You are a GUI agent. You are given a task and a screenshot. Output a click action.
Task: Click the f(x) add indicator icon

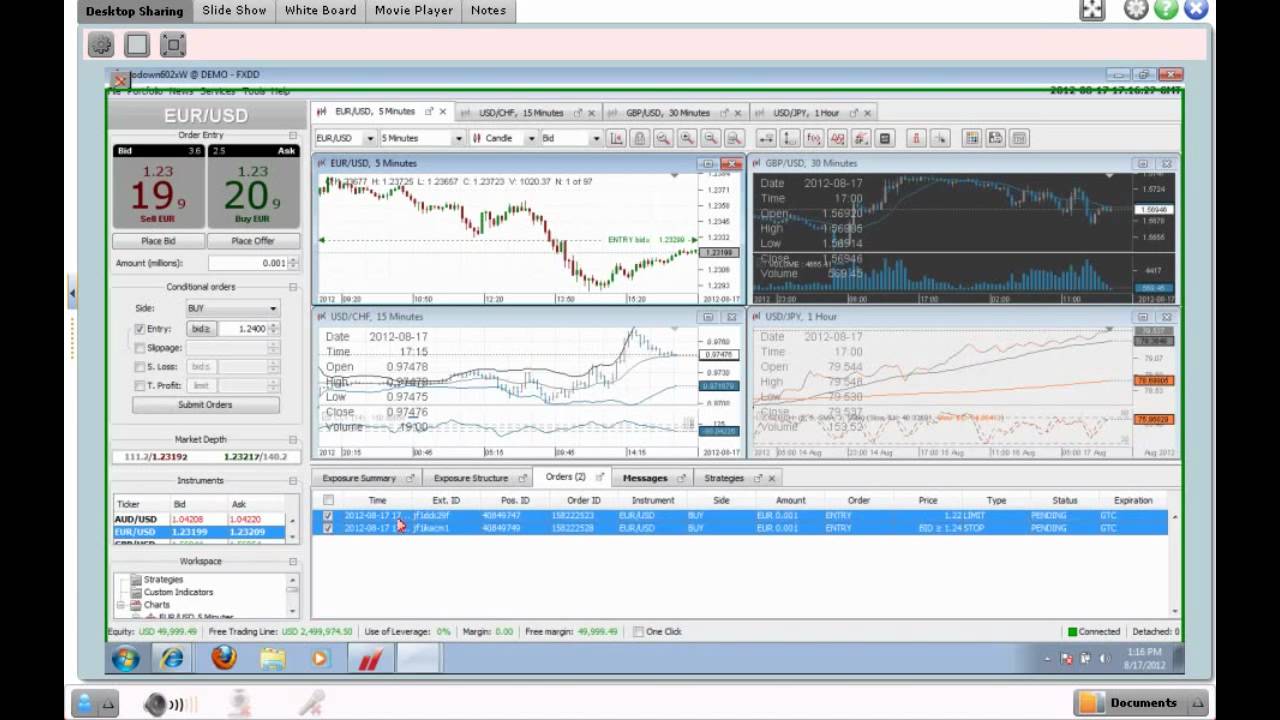click(x=813, y=138)
